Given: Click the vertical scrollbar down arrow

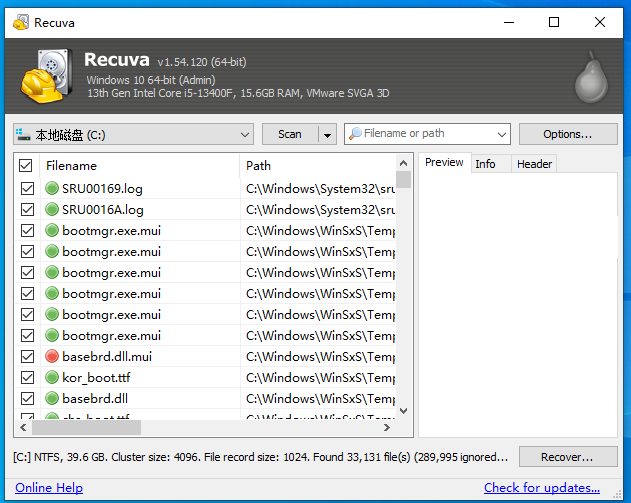Looking at the screenshot, I should (404, 410).
